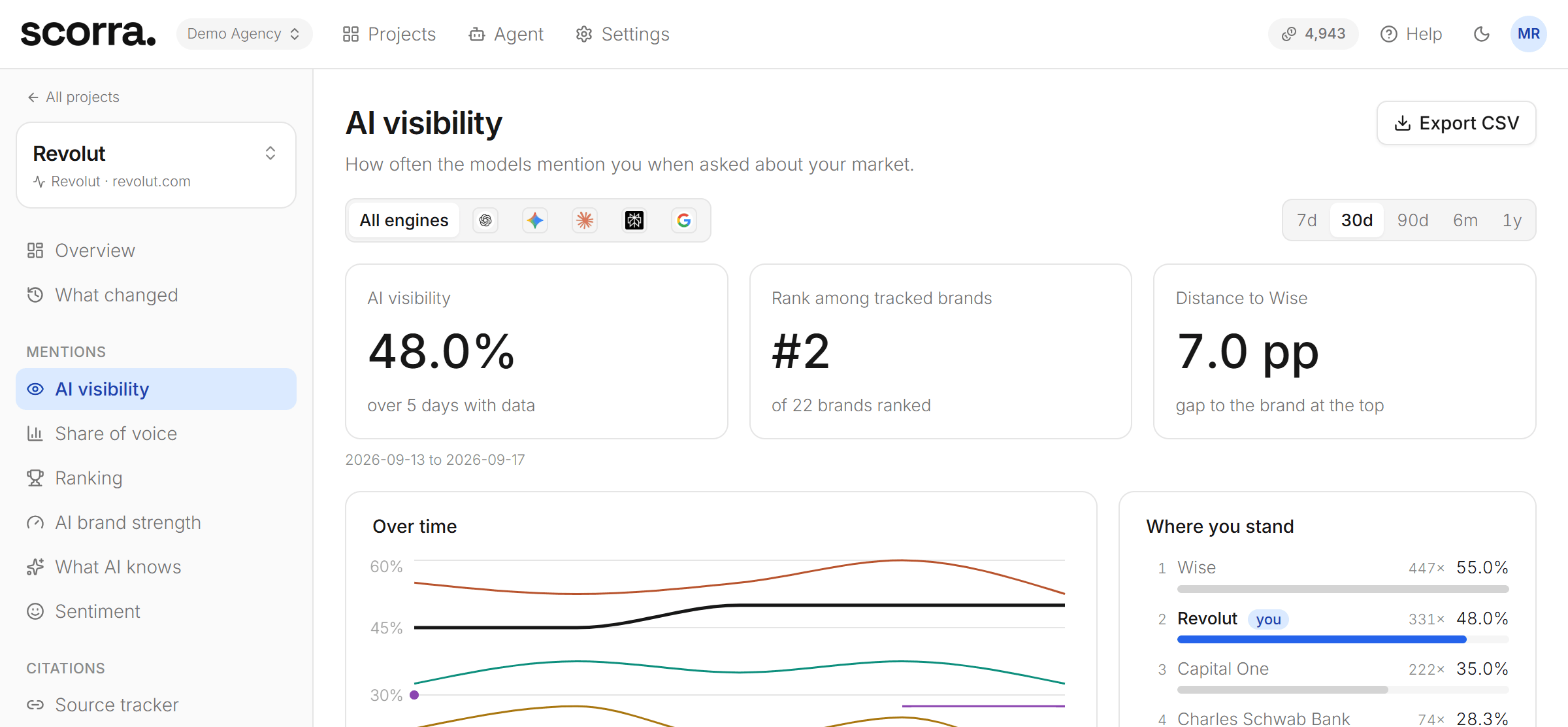Click Capital One's gray progress bar
This screenshot has height=727, width=1568.
click(1282, 690)
